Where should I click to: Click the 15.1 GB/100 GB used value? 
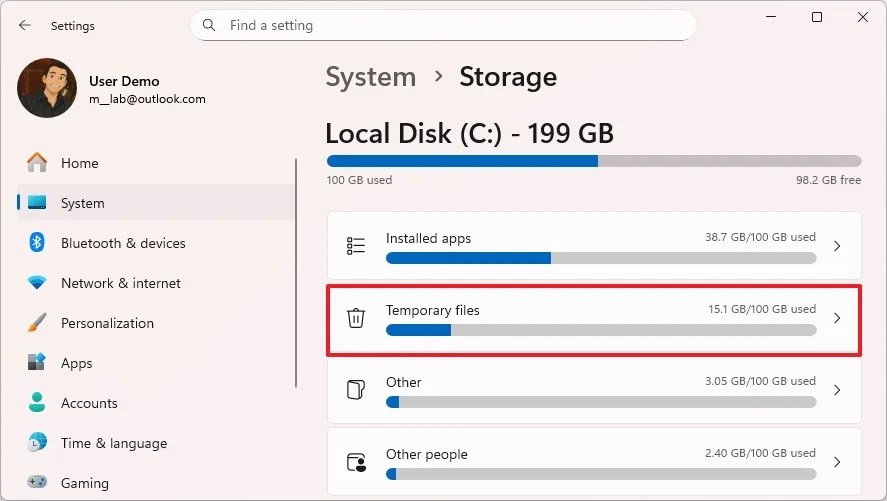click(762, 309)
